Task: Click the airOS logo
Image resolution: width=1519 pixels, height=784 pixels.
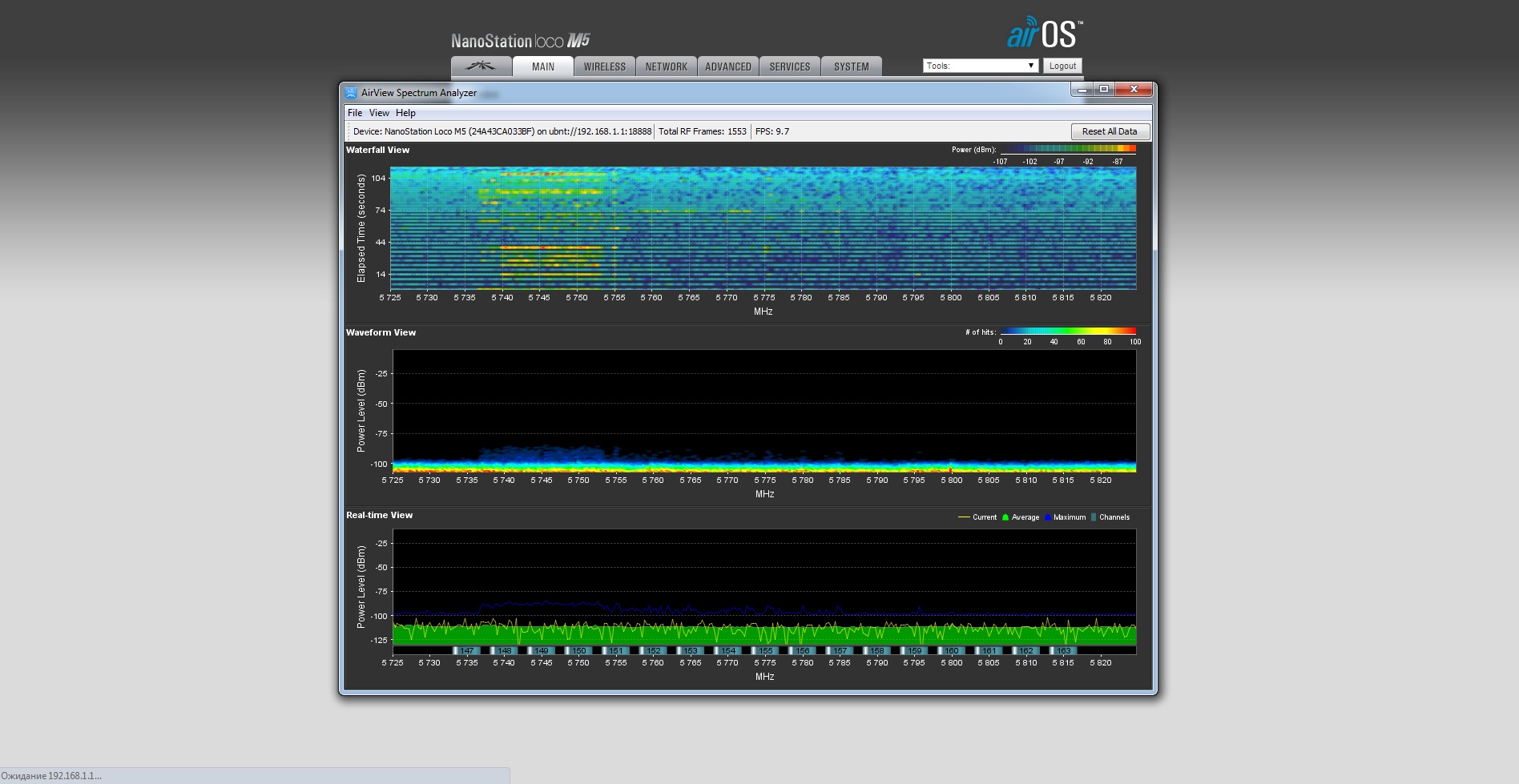Action: point(1044,34)
